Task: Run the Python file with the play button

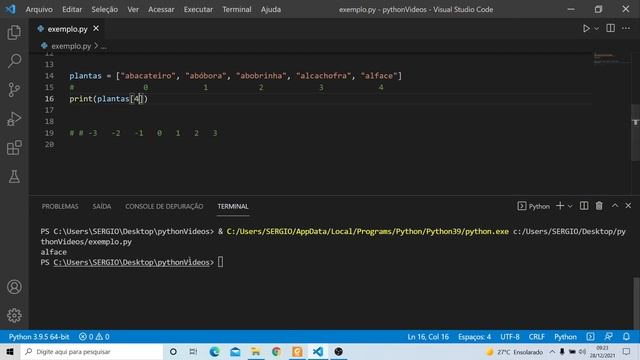Action: [586, 29]
